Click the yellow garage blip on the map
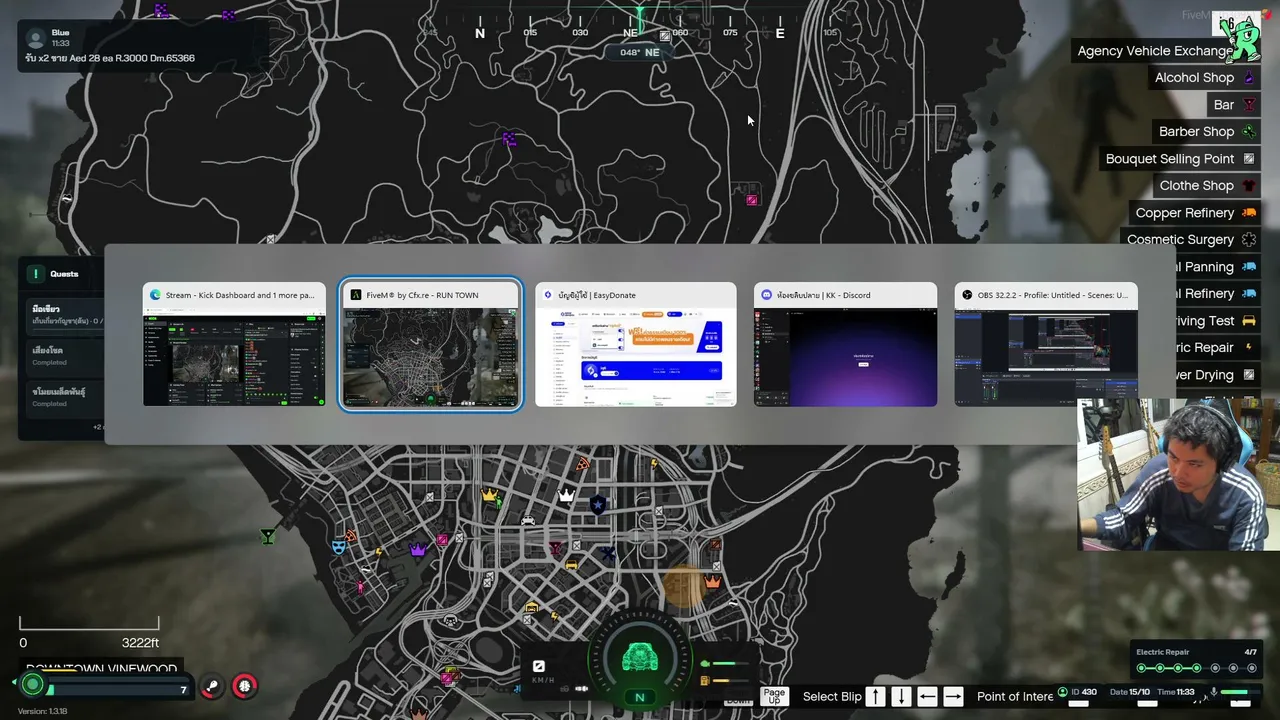The width and height of the screenshot is (1280, 720). pos(532,608)
